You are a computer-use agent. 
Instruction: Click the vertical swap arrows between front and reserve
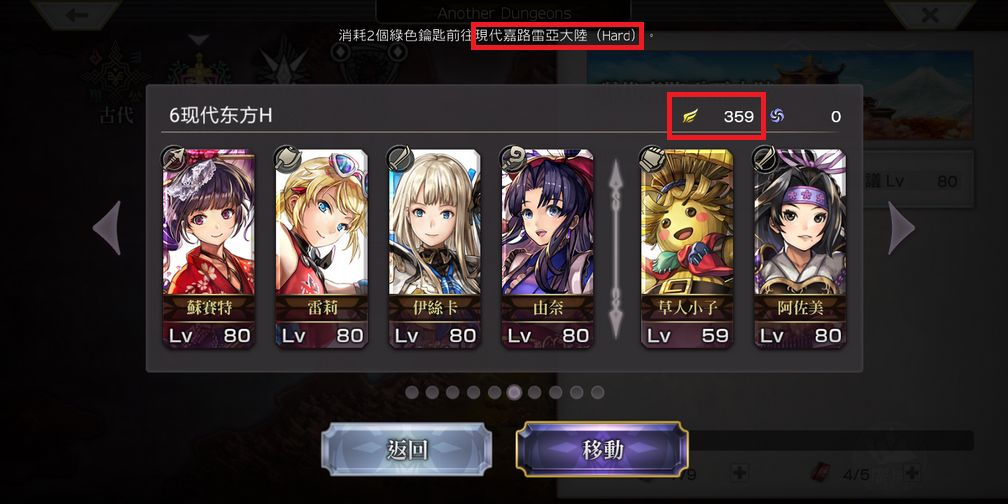point(616,249)
